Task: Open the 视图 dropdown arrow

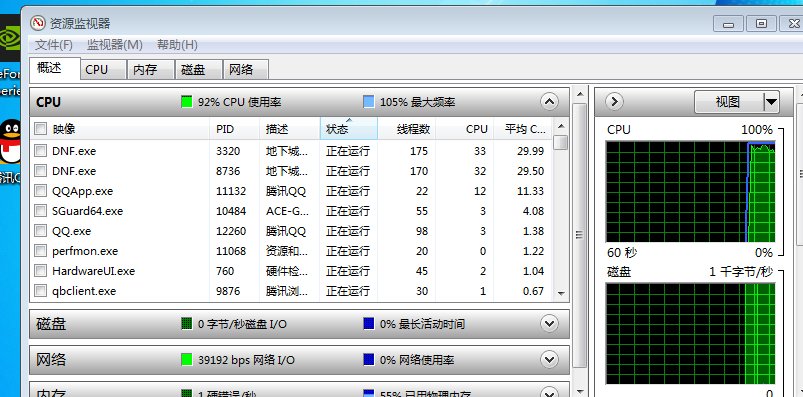Action: tap(771, 102)
